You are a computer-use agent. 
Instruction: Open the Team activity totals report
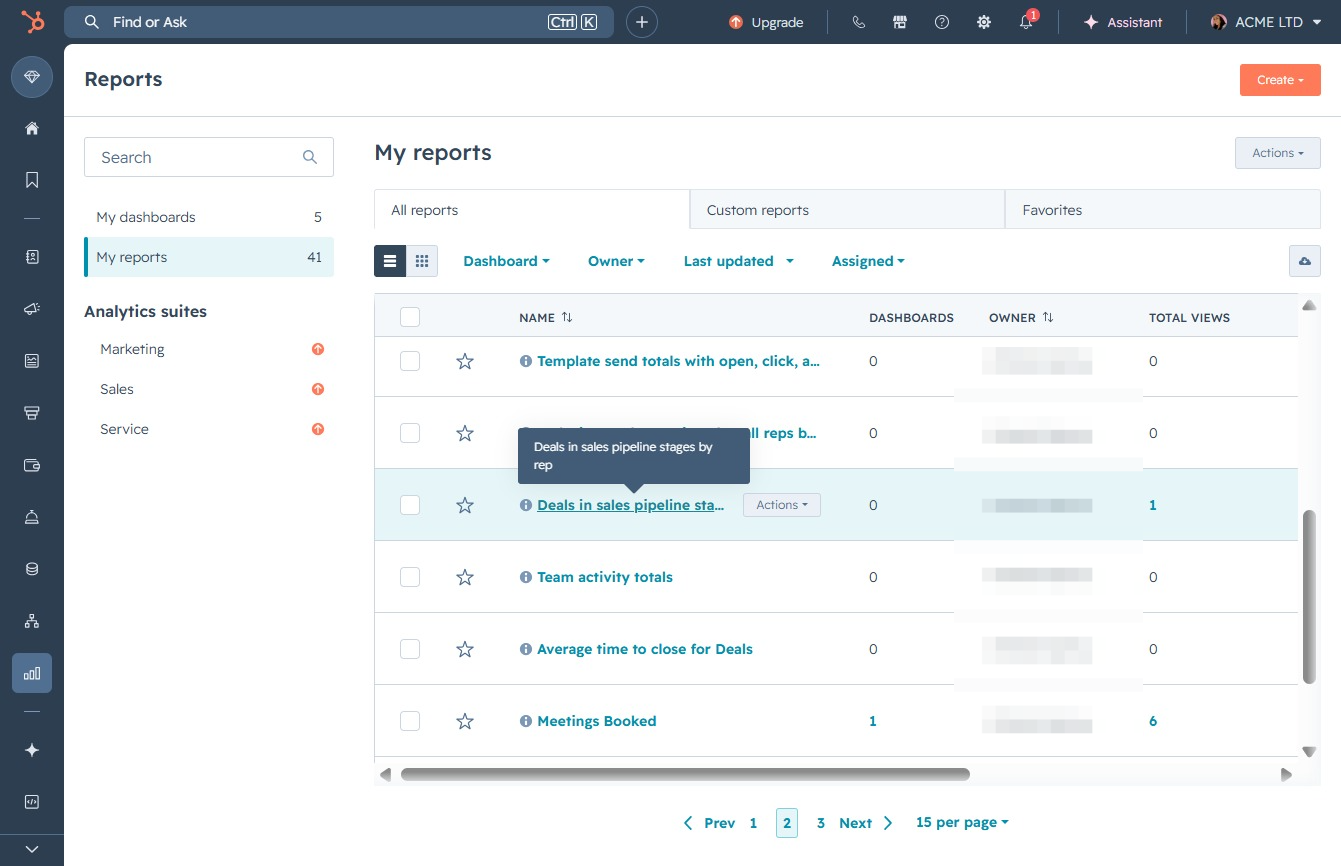(x=605, y=577)
